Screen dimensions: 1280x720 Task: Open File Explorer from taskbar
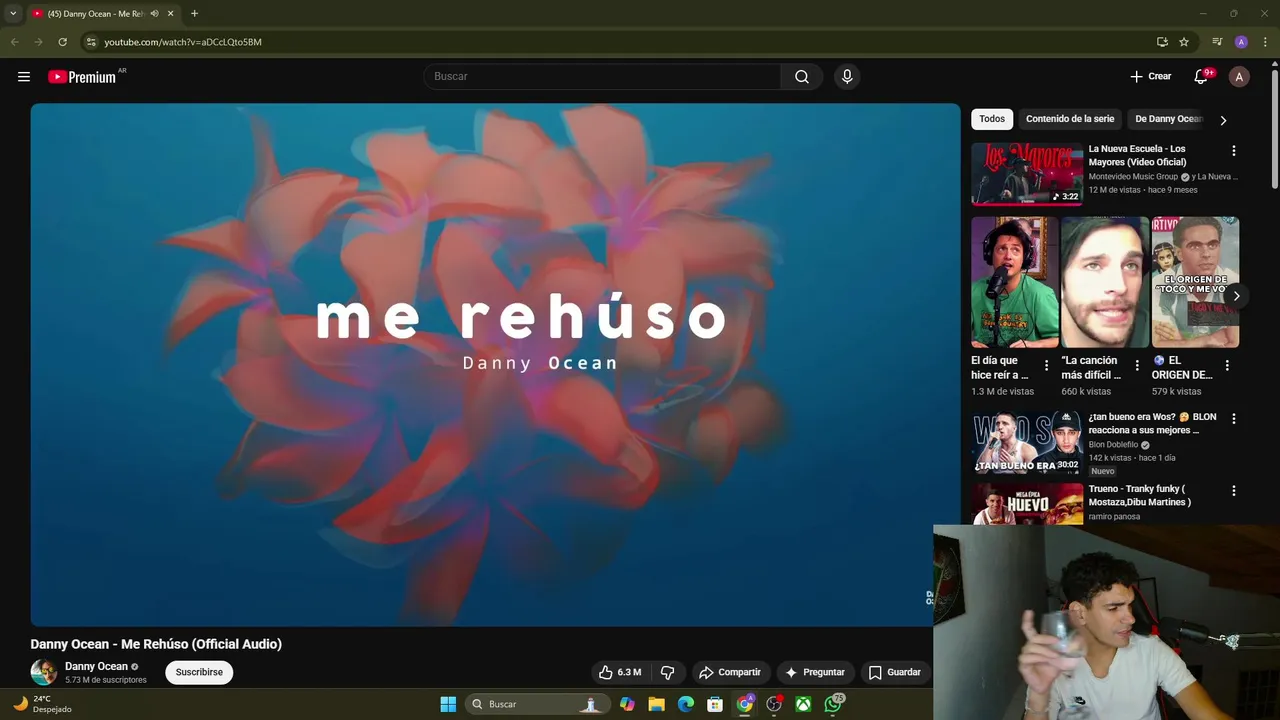pos(656,704)
